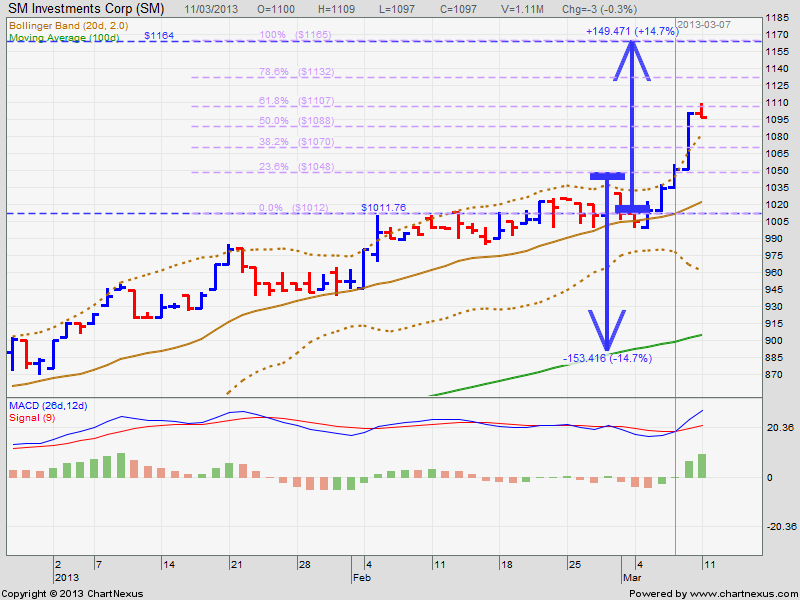Select the H=1109 high value
Viewport: 800px width, 600px height.
[336, 9]
